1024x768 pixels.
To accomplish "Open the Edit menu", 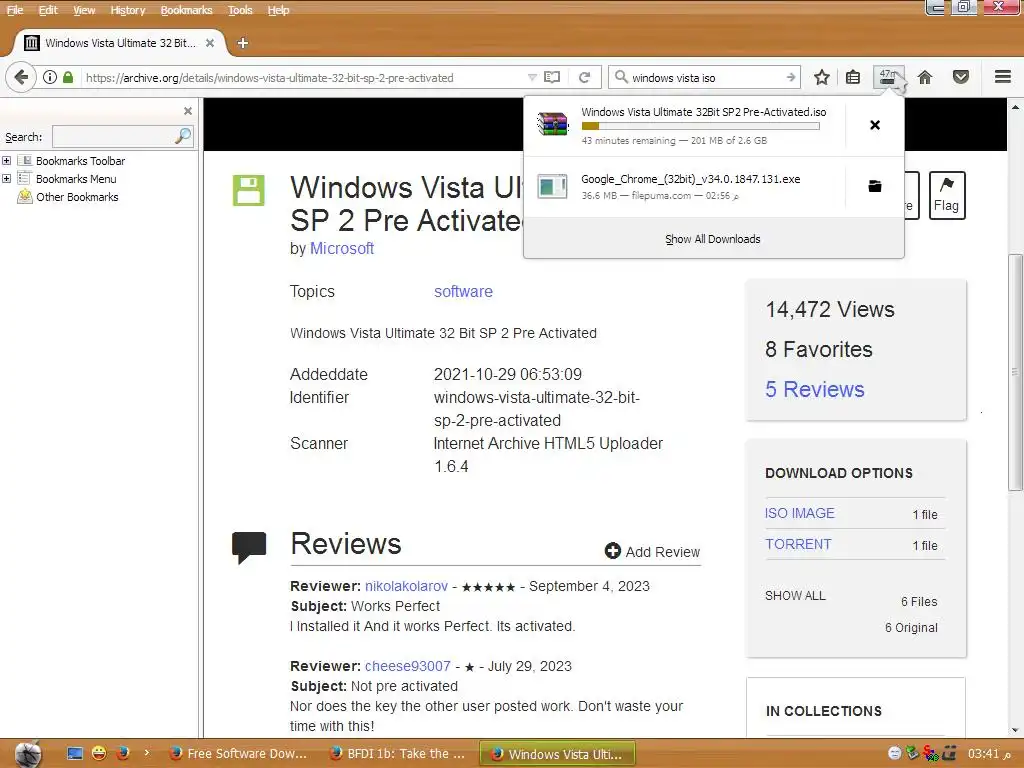I will 48,10.
